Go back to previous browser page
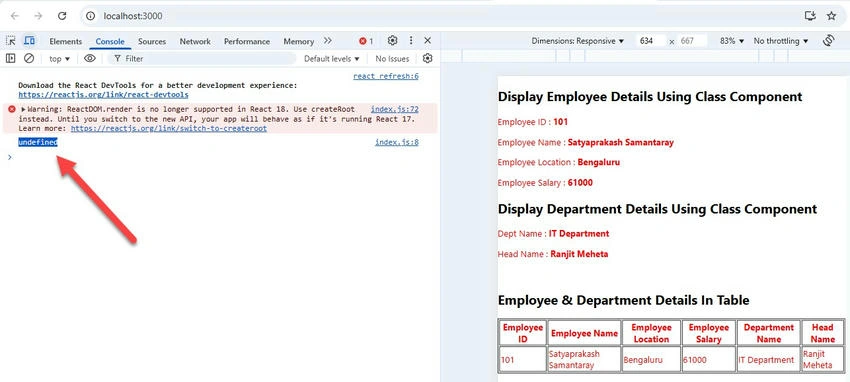 pyautogui.click(x=15, y=16)
